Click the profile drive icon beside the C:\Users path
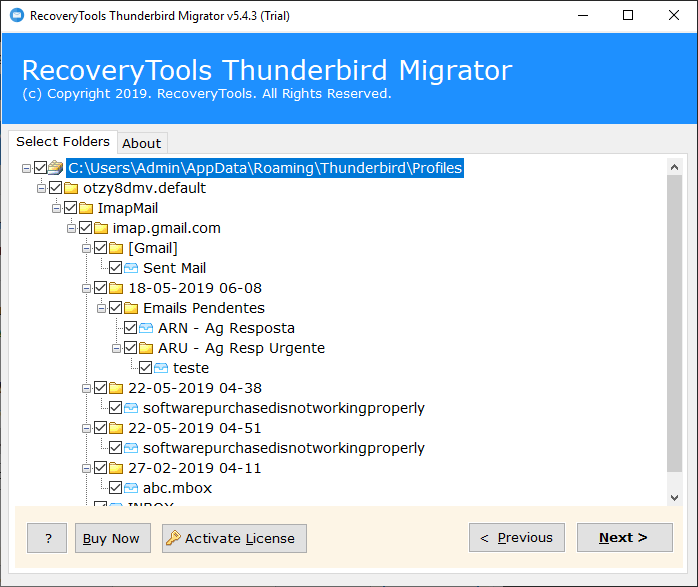 (56, 168)
